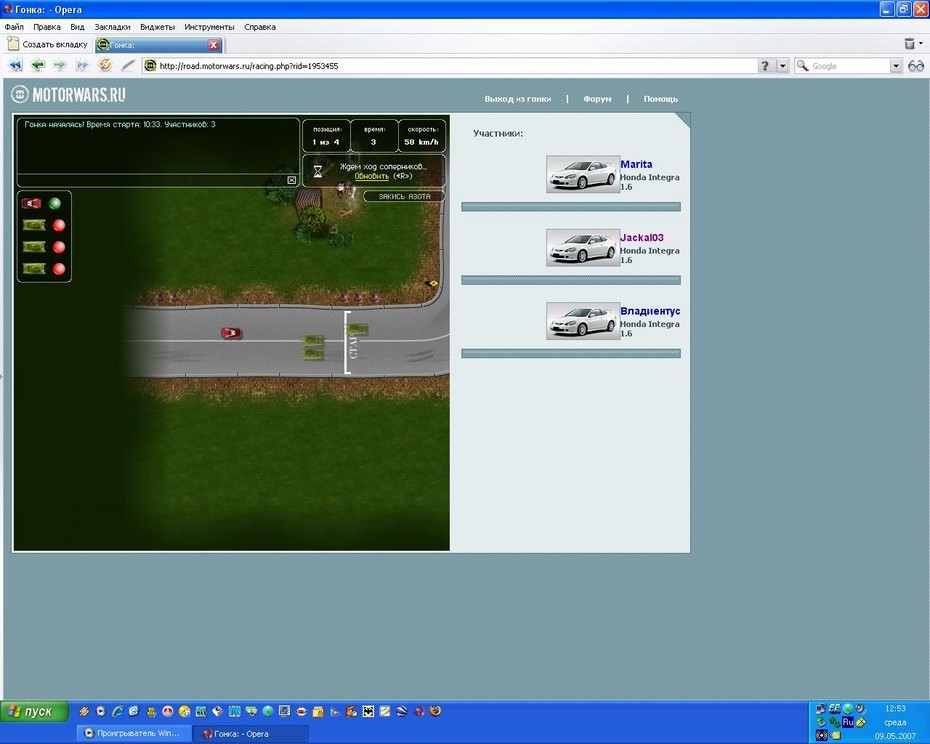Launch Firefox from the quick launch bar
Screen dimensions: 930x744
(435, 711)
